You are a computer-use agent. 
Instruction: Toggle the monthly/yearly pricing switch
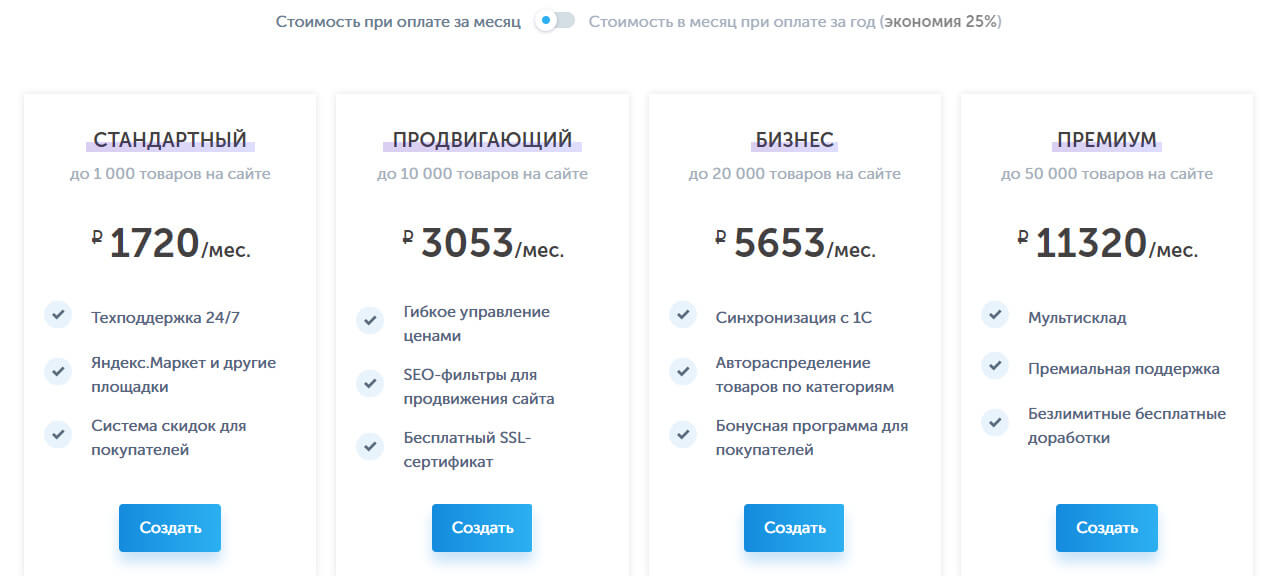(553, 20)
